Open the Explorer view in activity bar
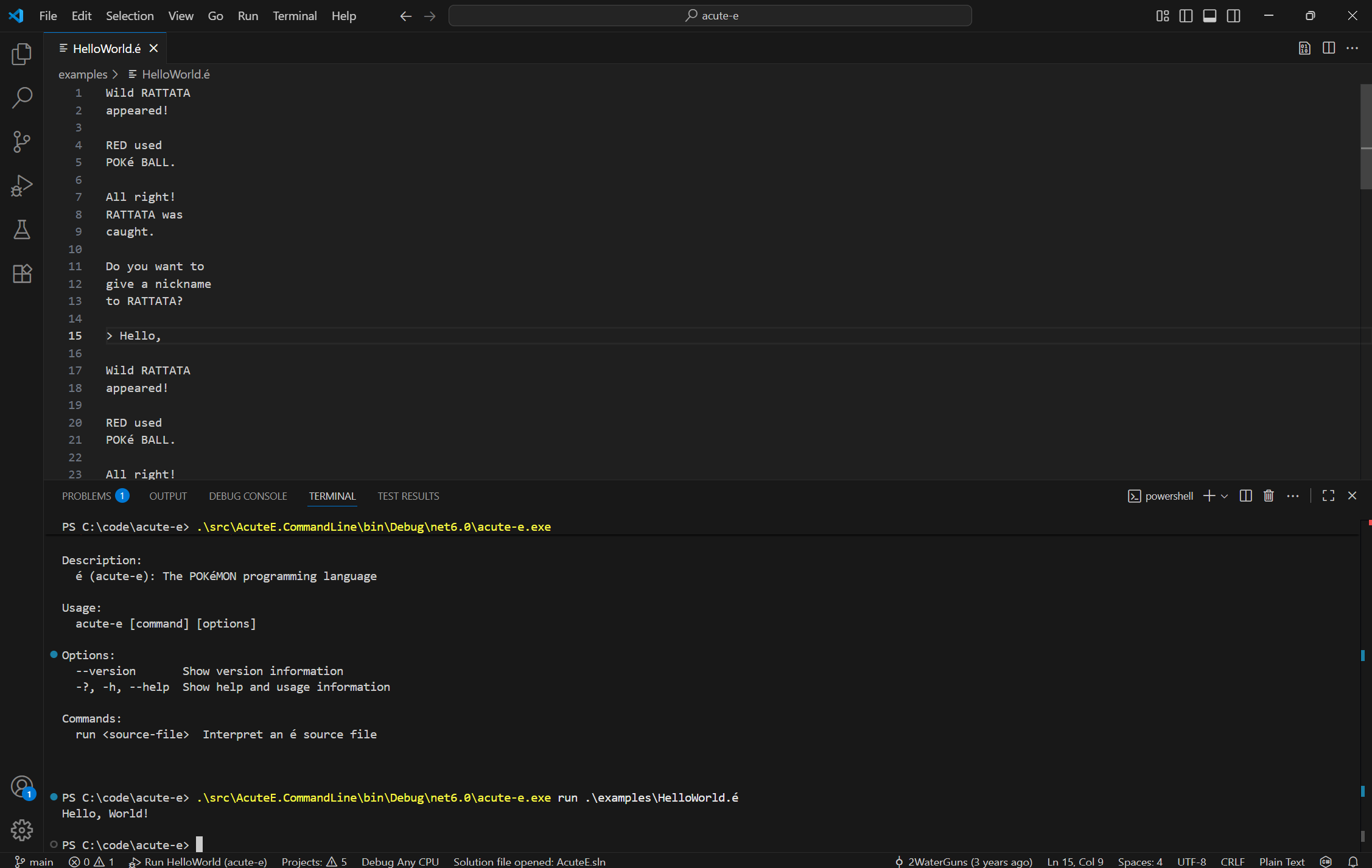 point(22,54)
